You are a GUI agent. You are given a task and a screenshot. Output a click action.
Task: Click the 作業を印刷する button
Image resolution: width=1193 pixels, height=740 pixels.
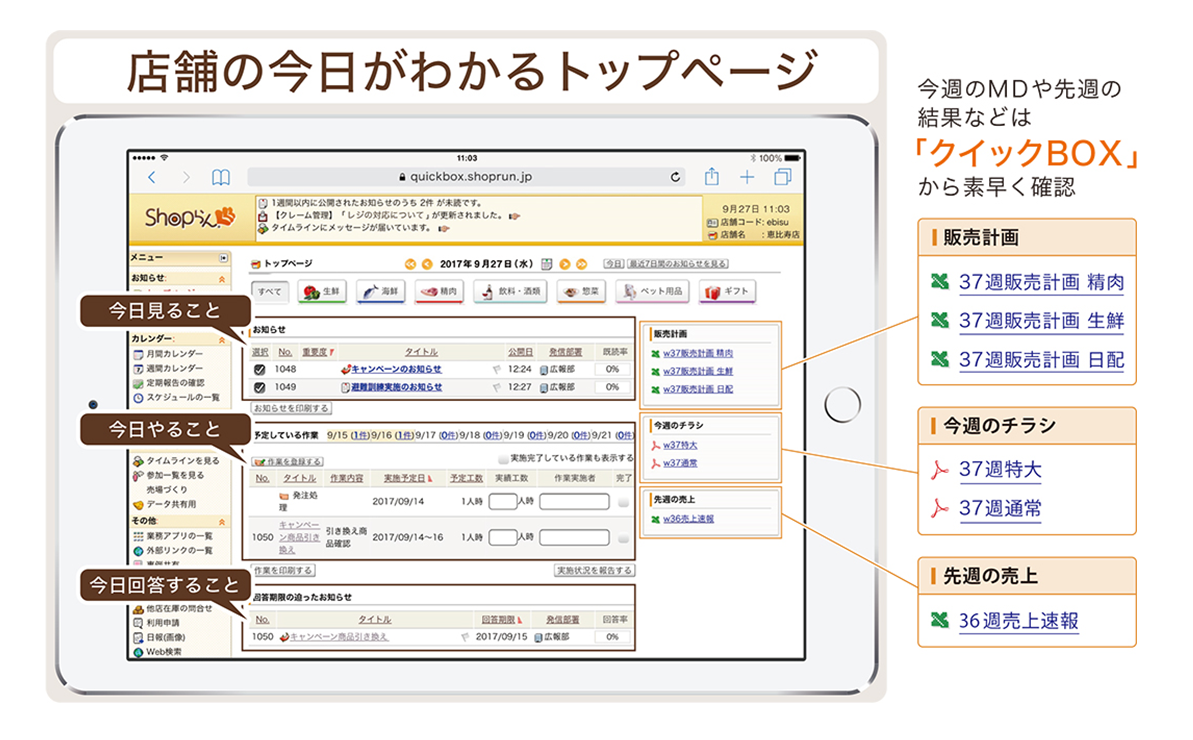point(283,570)
